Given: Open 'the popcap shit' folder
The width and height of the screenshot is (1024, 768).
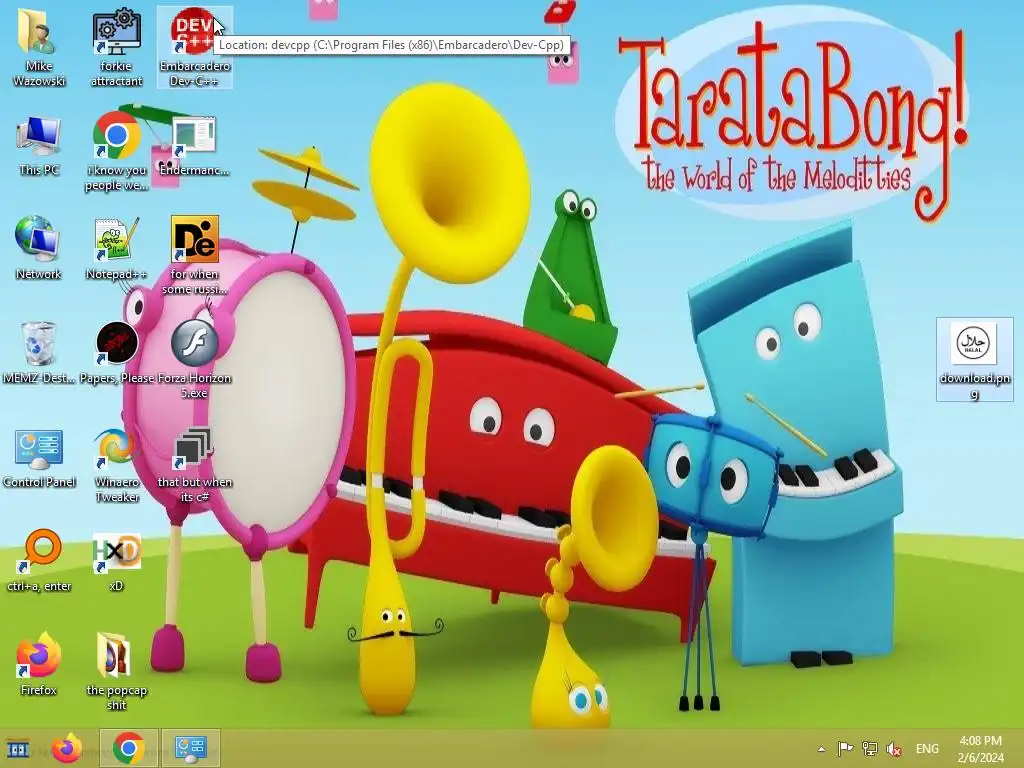Looking at the screenshot, I should [116, 670].
